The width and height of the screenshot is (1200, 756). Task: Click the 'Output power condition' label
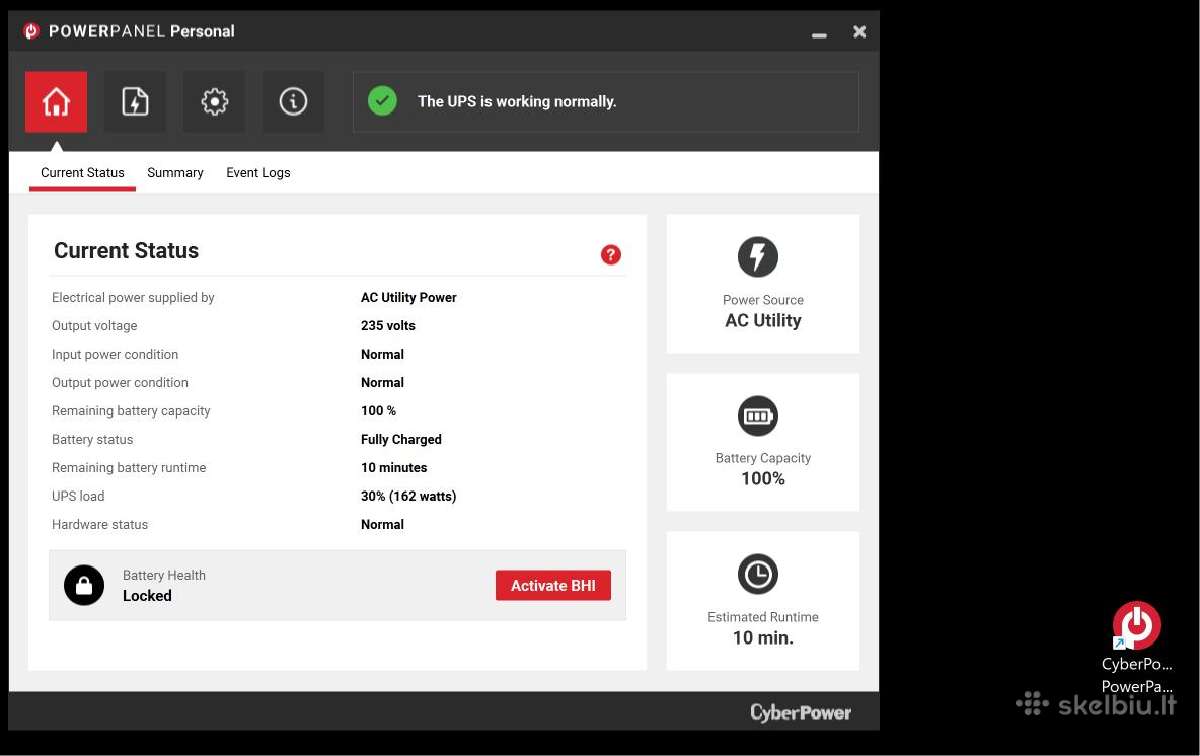[120, 383]
